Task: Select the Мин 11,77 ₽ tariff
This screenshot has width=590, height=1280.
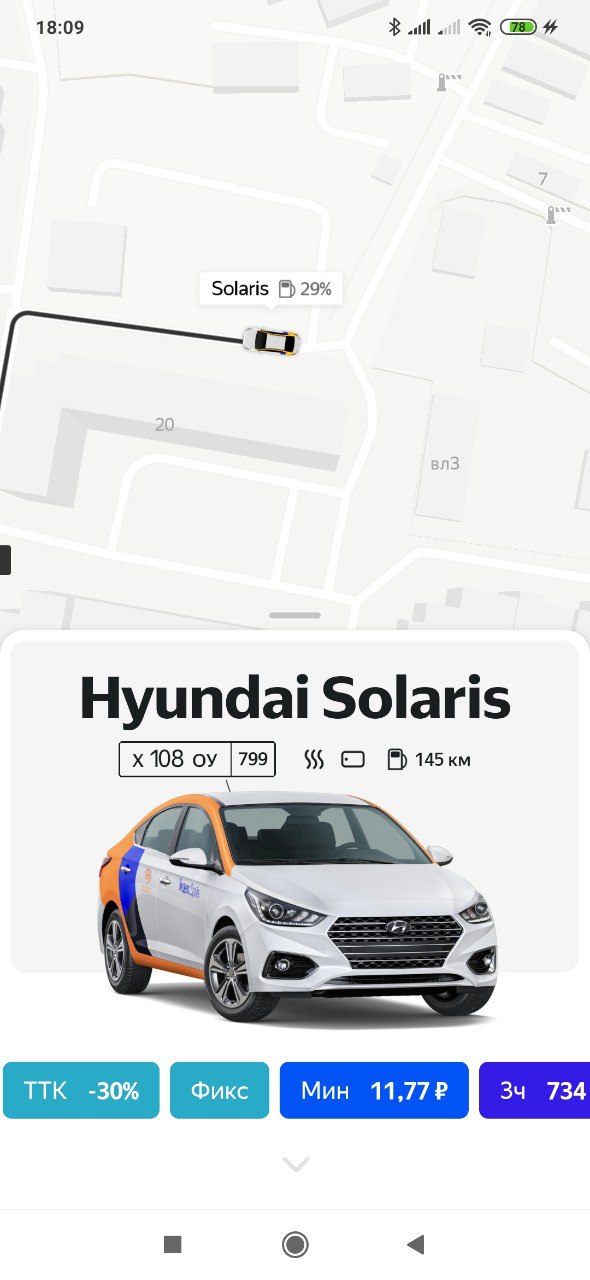Action: tap(374, 1090)
